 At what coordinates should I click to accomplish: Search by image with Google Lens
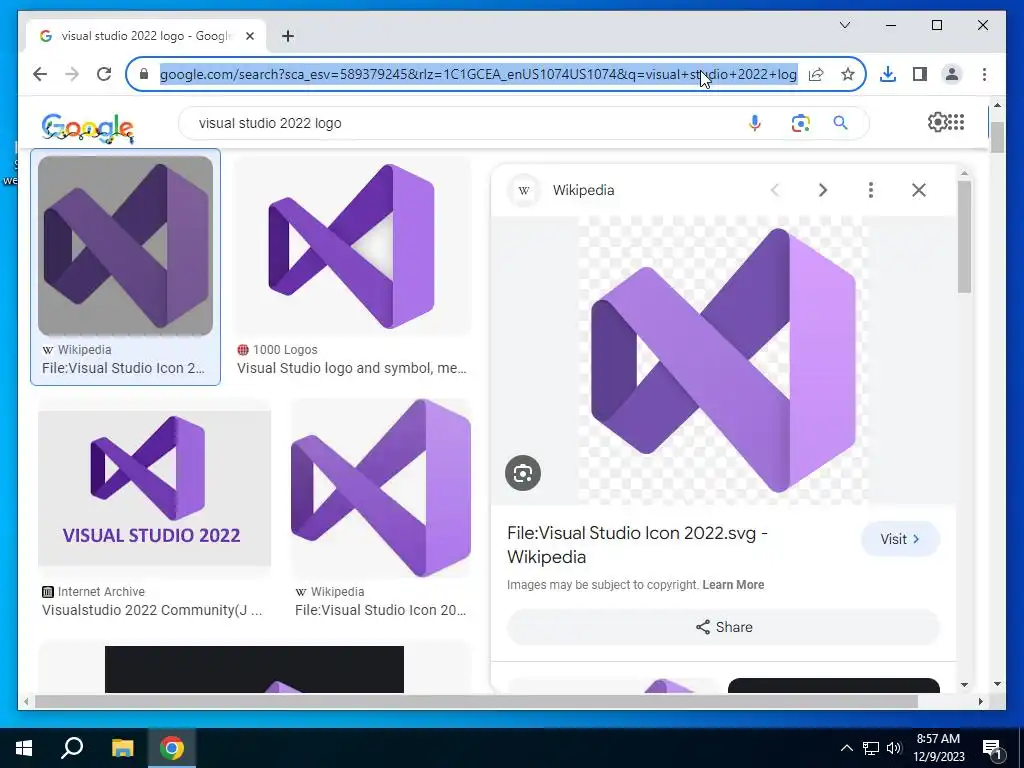(x=801, y=123)
